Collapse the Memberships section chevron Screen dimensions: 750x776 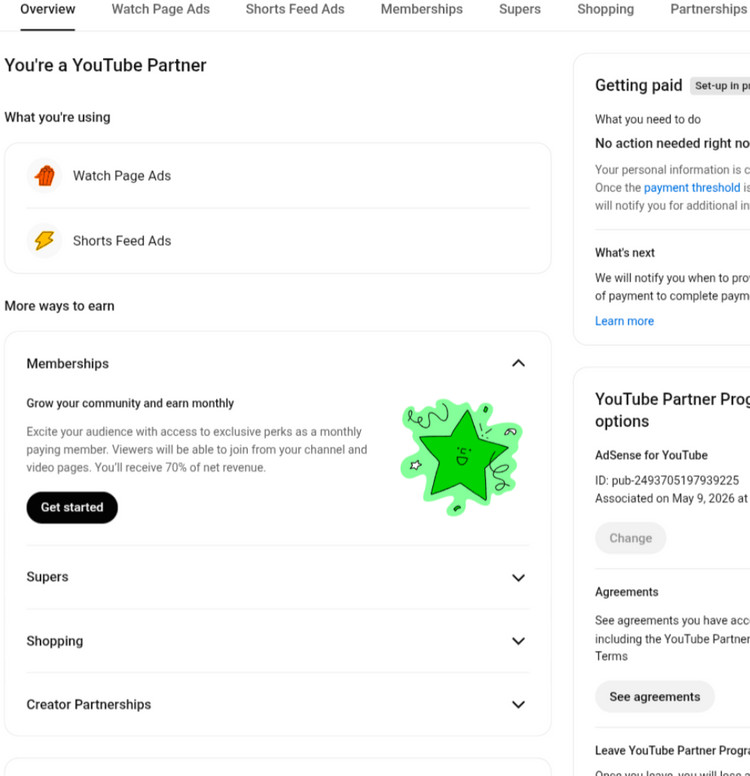tap(518, 363)
